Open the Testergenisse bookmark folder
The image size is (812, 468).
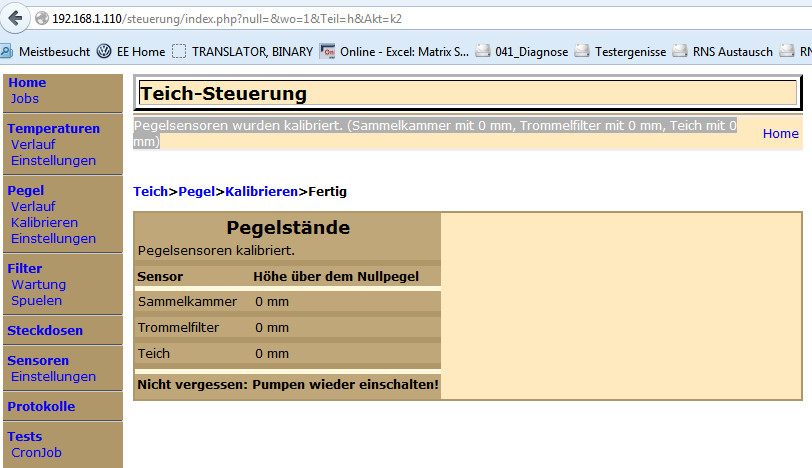click(620, 52)
